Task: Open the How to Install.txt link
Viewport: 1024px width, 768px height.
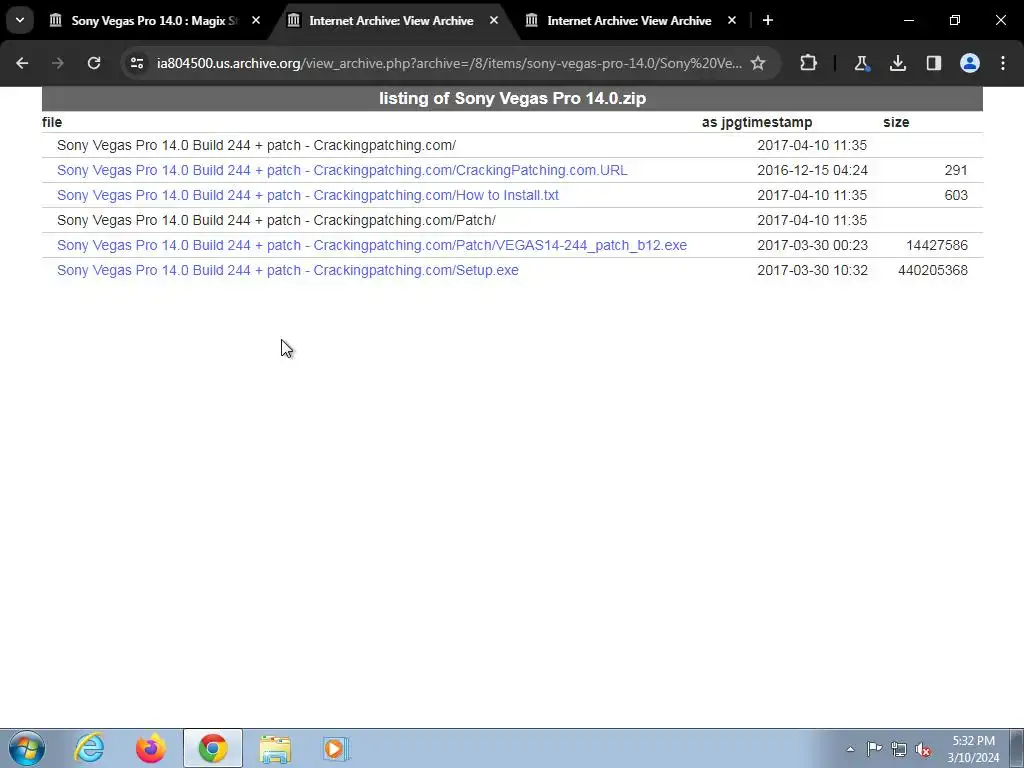Action: pyautogui.click(x=308, y=195)
